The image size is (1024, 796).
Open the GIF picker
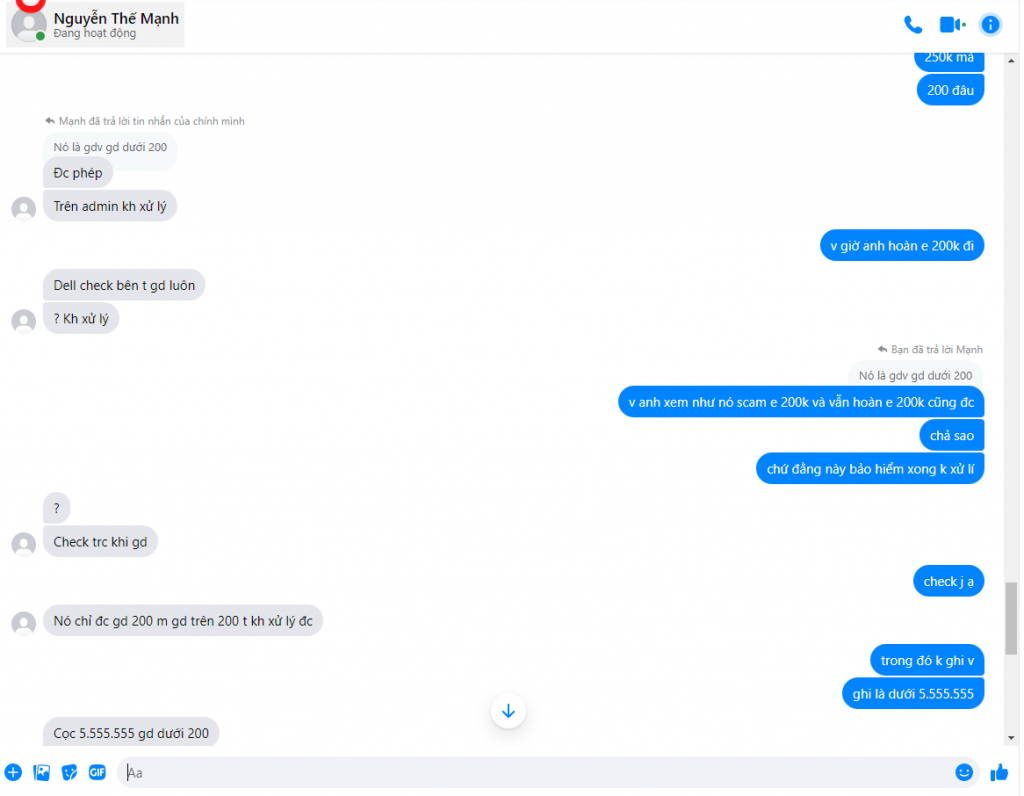coord(97,772)
